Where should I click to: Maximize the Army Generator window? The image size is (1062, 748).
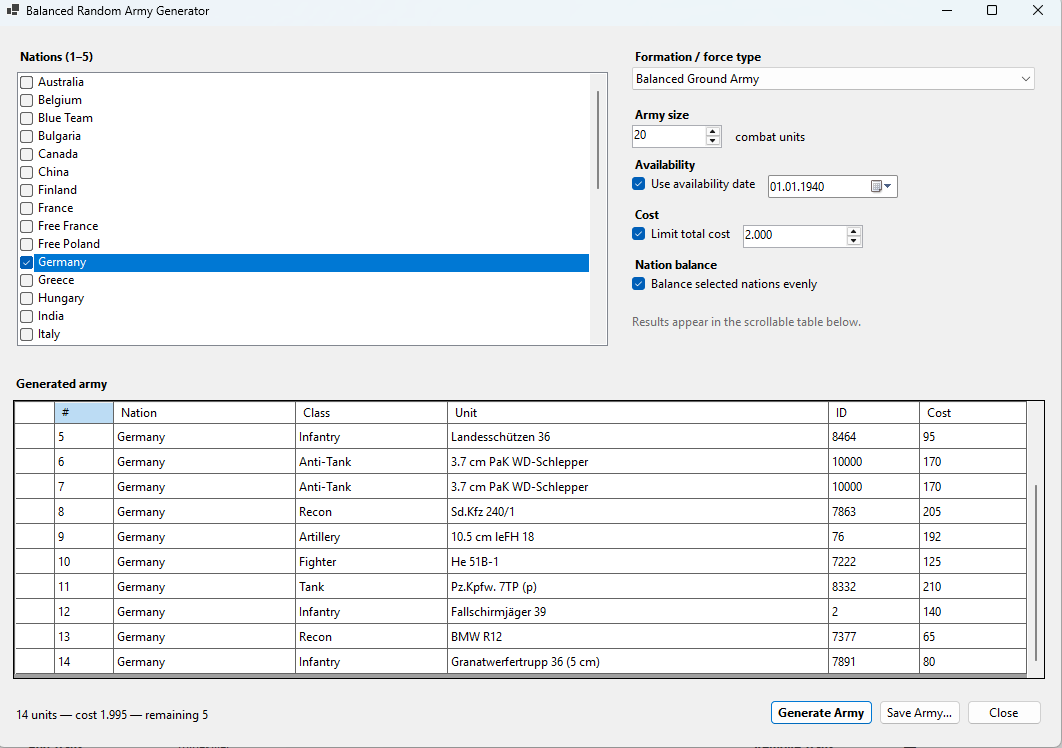click(992, 10)
